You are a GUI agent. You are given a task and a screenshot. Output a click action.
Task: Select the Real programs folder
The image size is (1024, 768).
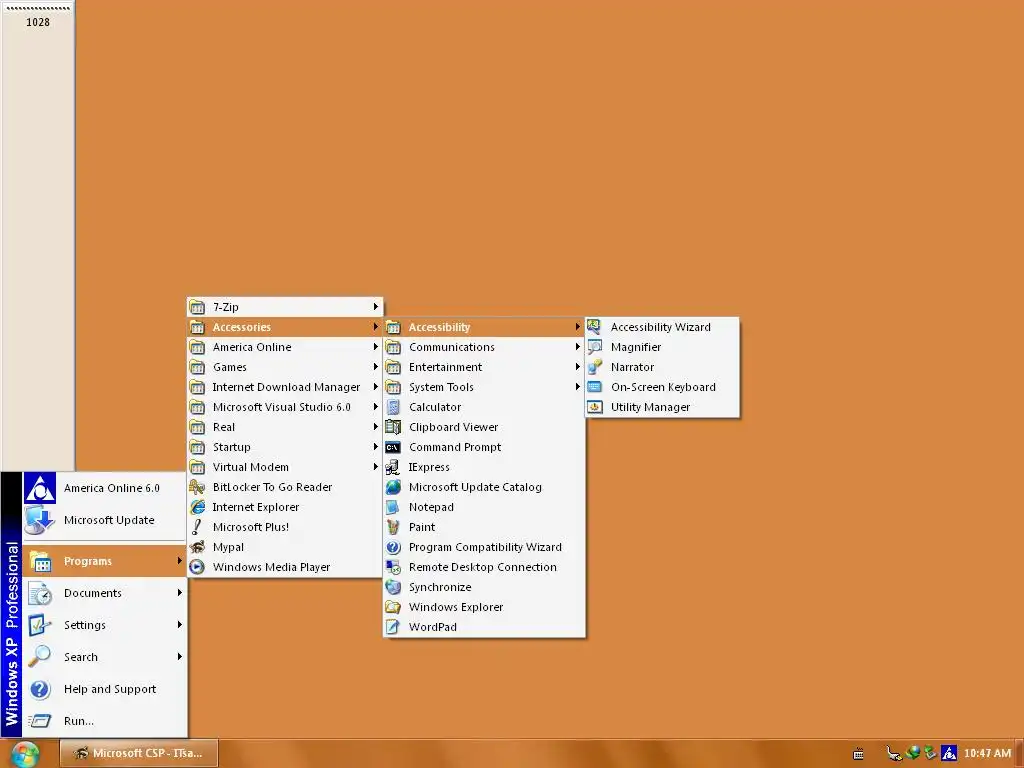(x=285, y=427)
